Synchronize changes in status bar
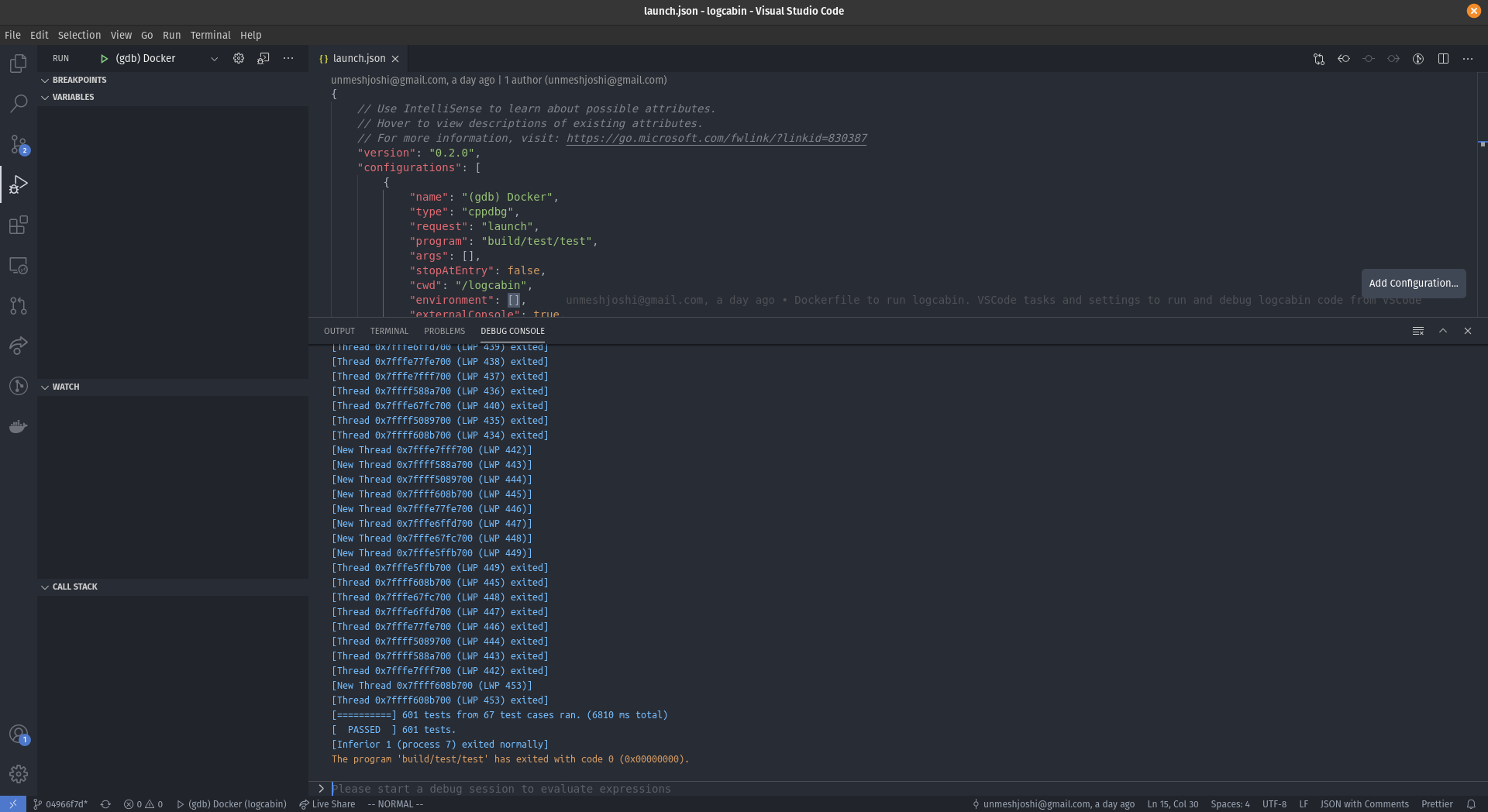1488x812 pixels. tap(105, 804)
